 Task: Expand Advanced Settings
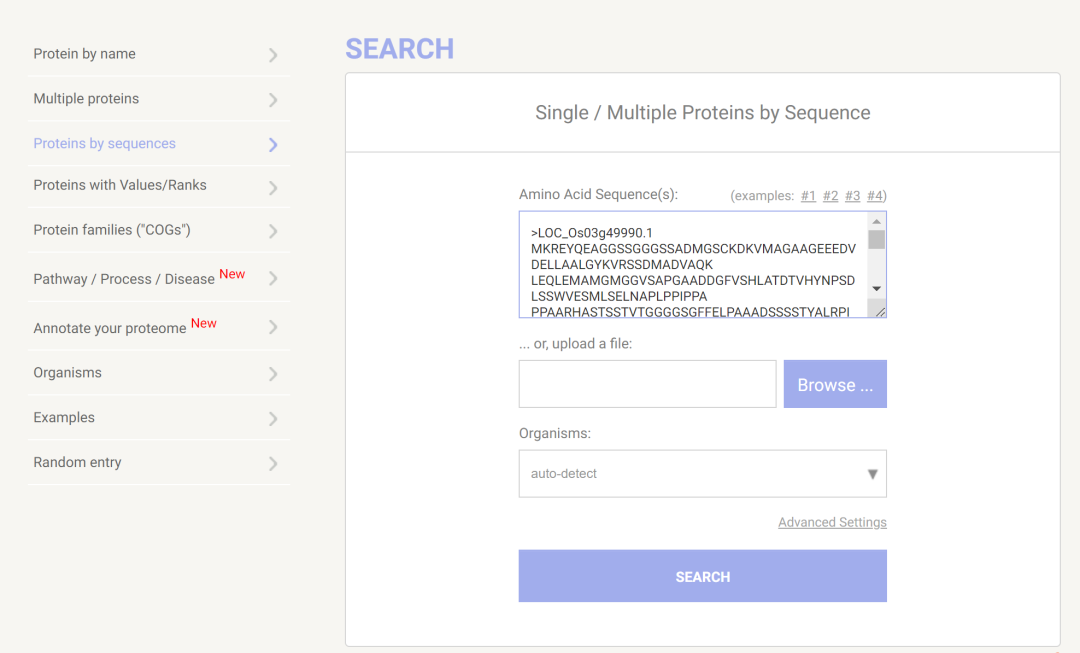[832, 522]
